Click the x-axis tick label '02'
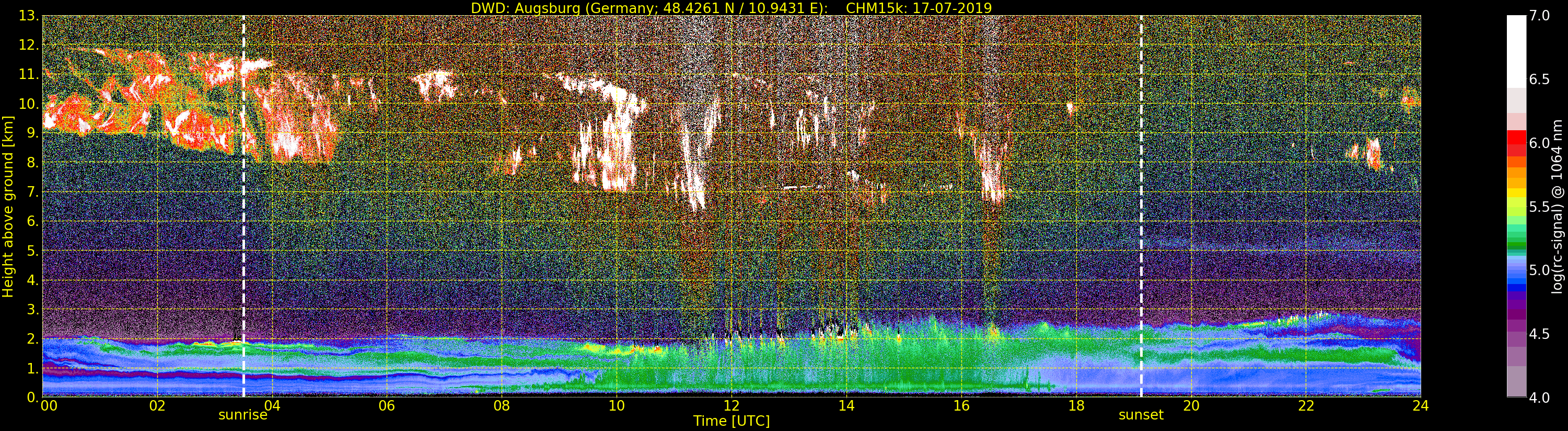 pos(157,405)
